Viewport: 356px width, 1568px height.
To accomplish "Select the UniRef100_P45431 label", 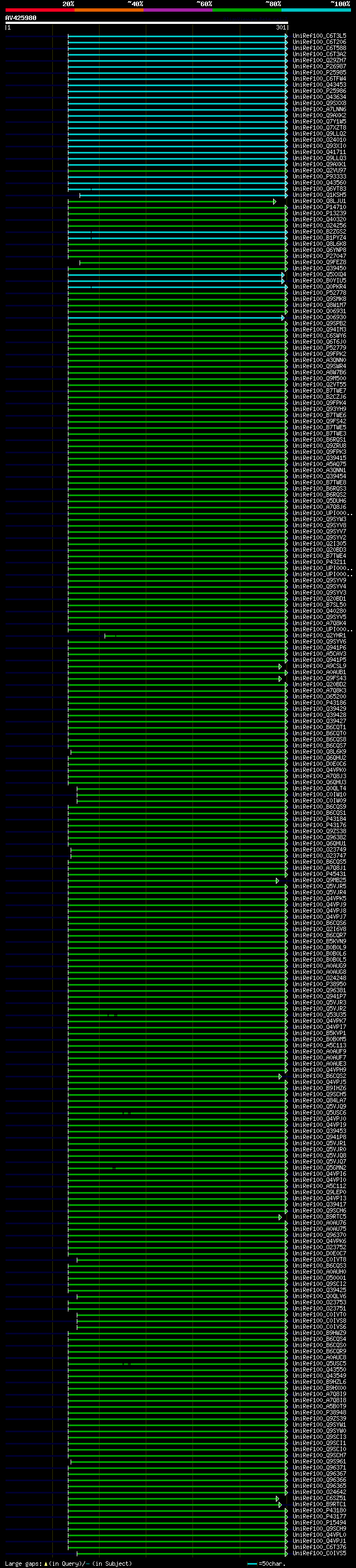I will pos(319,874).
